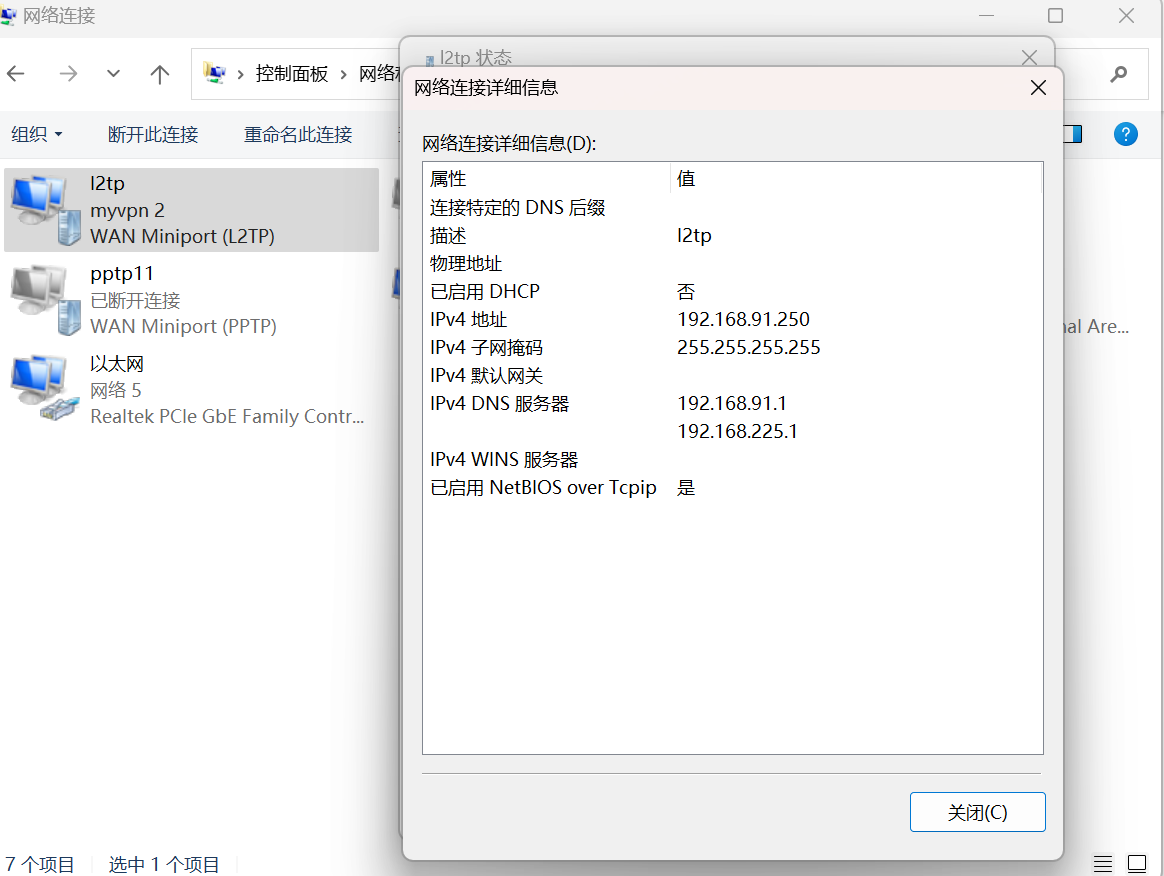Close the l2tp 状态 window behind
Screen dimensions: 1164x876
point(1029,57)
